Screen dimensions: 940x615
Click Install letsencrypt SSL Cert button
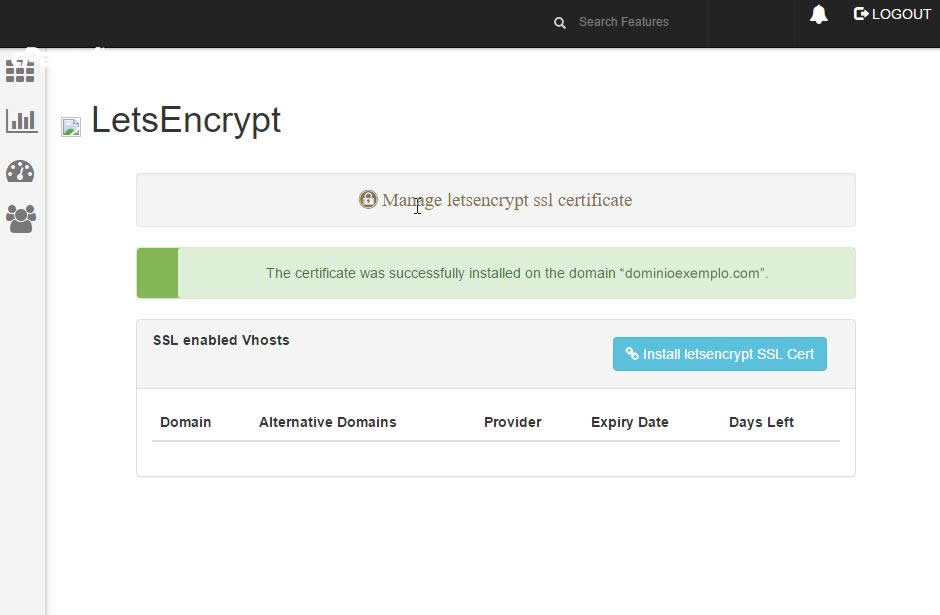click(719, 354)
